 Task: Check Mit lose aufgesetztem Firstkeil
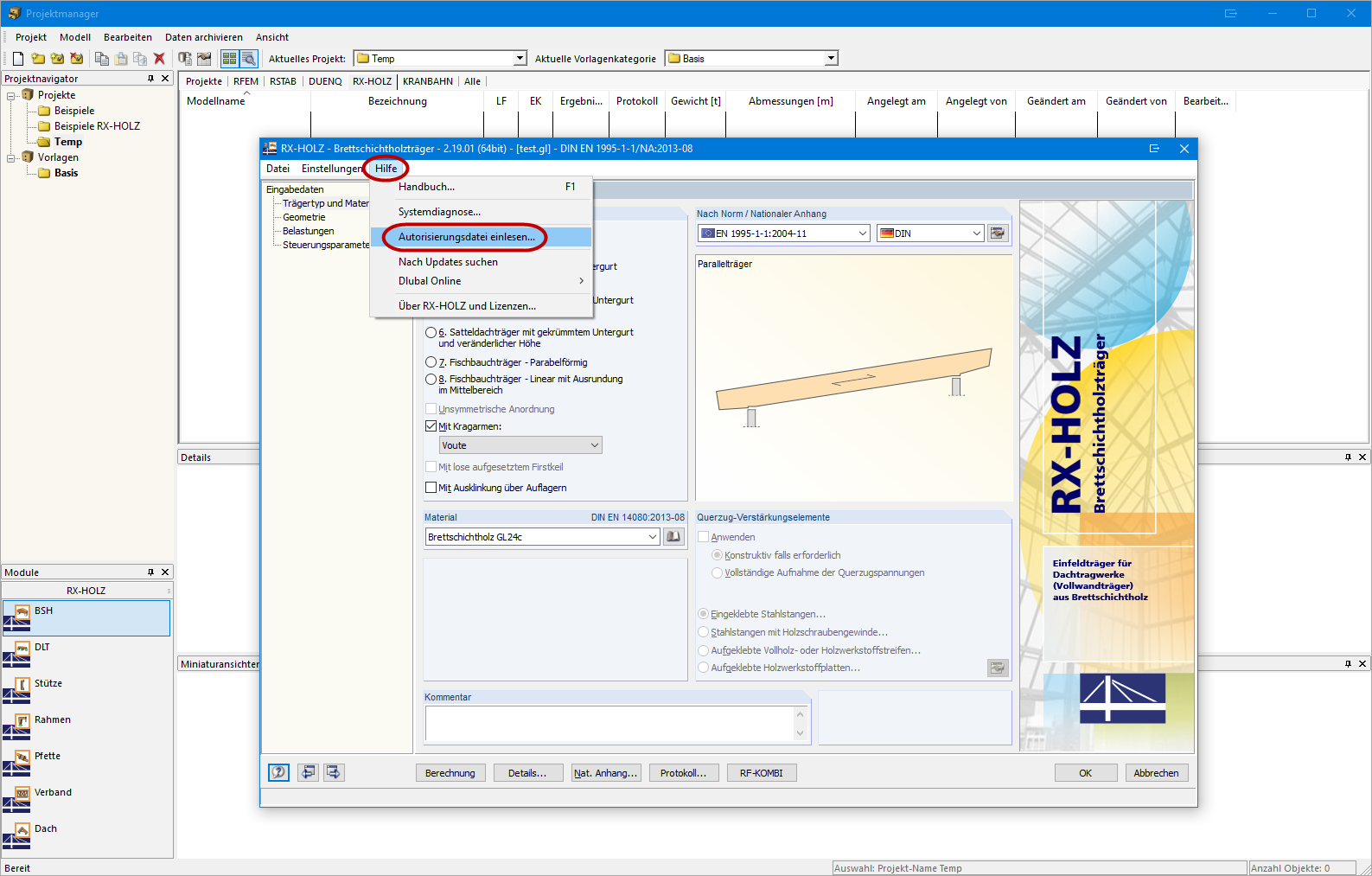(431, 467)
